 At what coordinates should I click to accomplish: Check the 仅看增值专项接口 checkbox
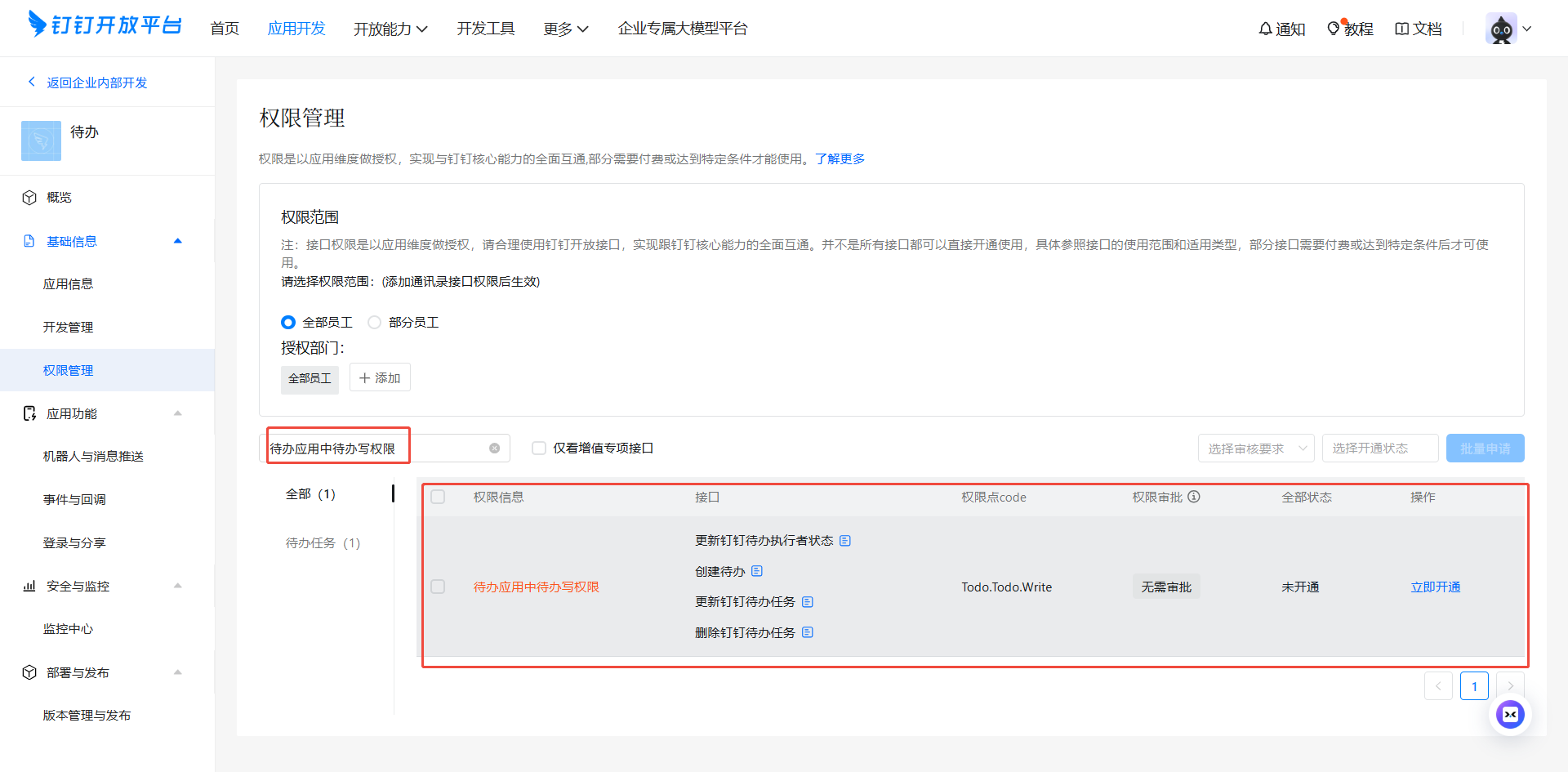539,448
